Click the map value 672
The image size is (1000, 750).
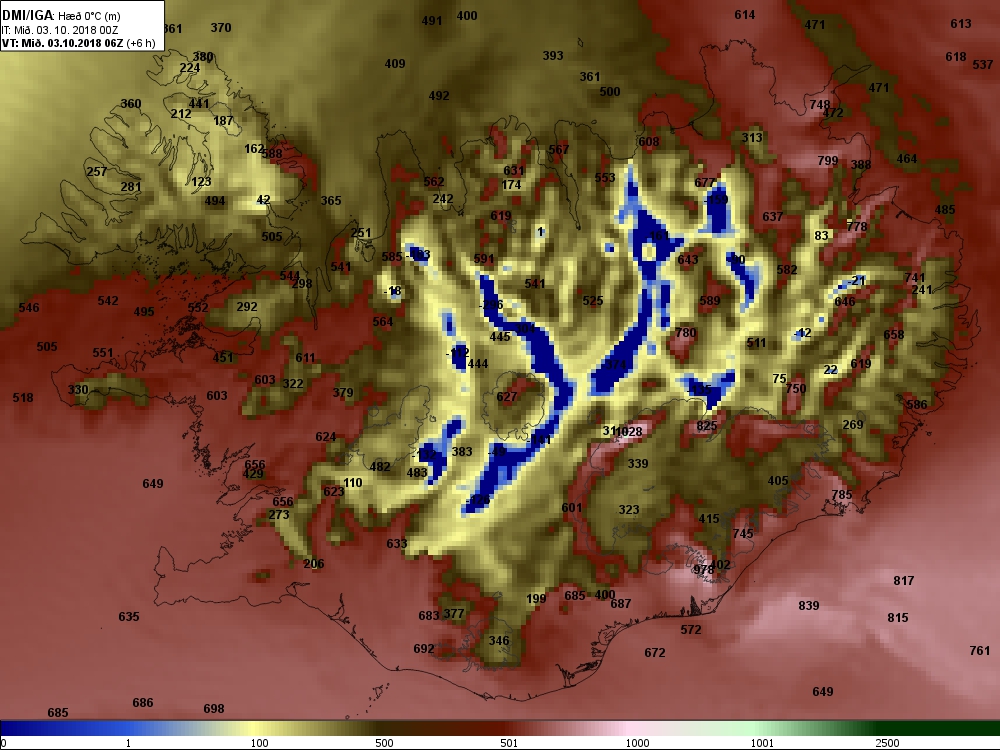pos(655,652)
